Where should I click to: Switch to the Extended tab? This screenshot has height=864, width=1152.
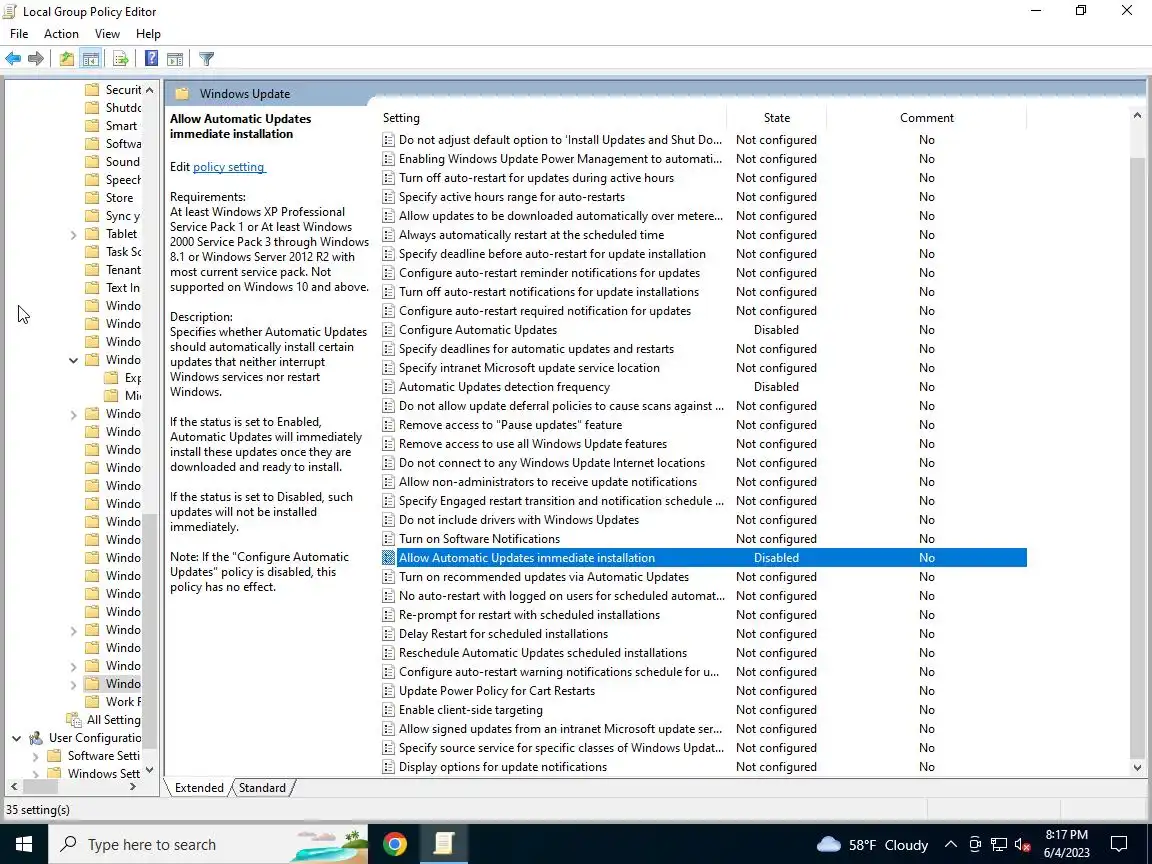[199, 788]
